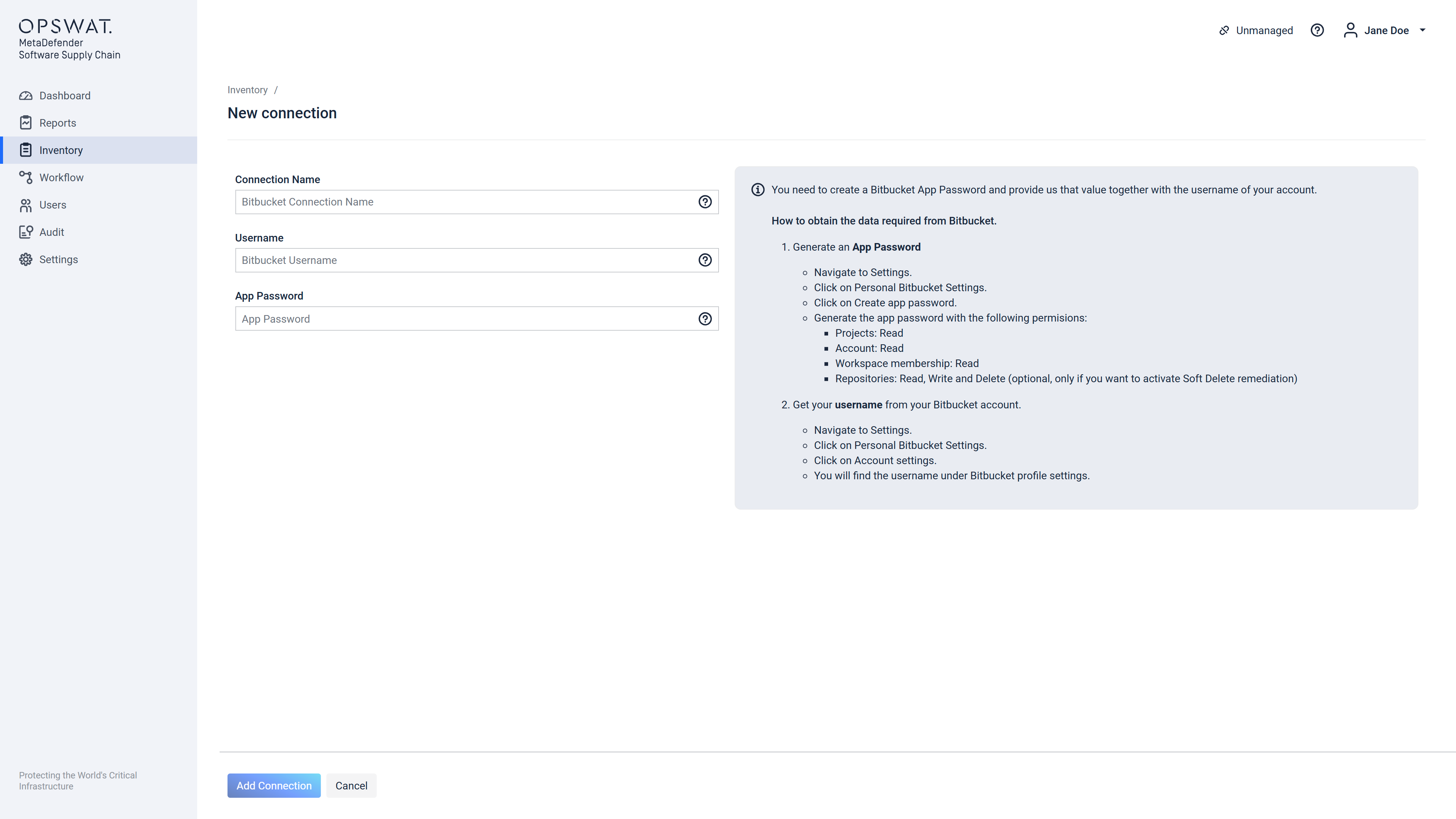Click the Workflow branch icon
Screen dimensions: 1456x819
(x=25, y=177)
